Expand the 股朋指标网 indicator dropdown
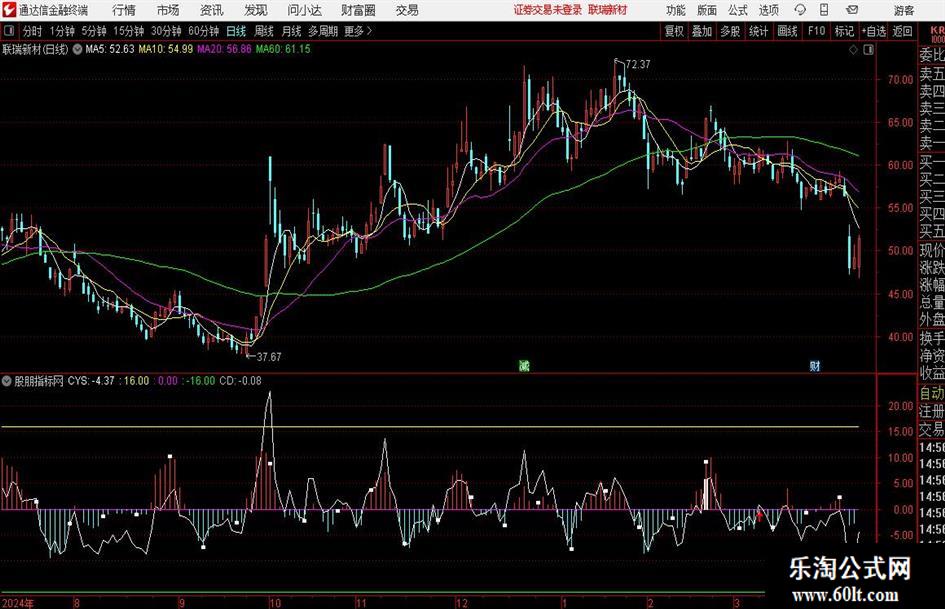Viewport: 945px width, 609px height. pos(7,381)
